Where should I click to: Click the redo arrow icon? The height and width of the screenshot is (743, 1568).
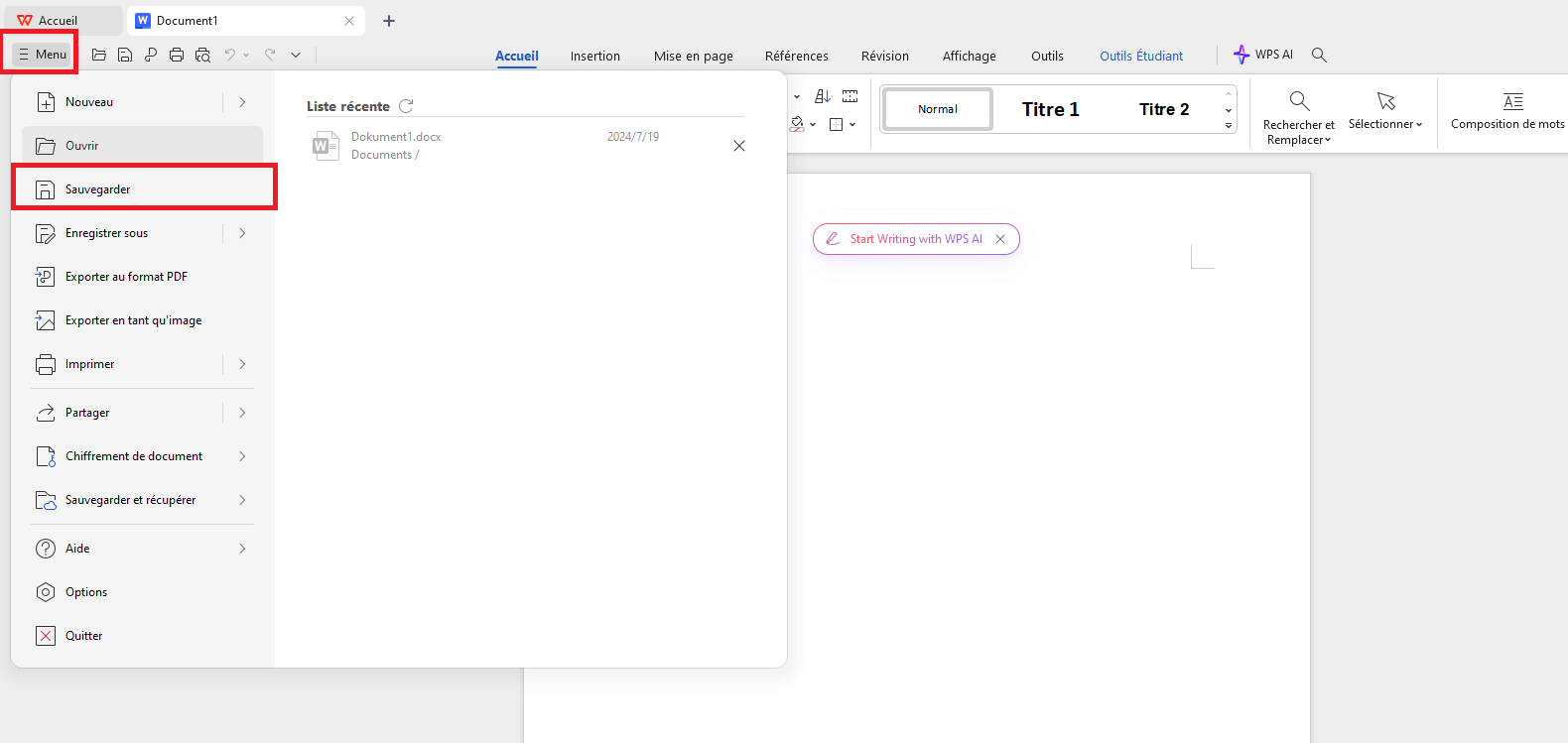270,56
